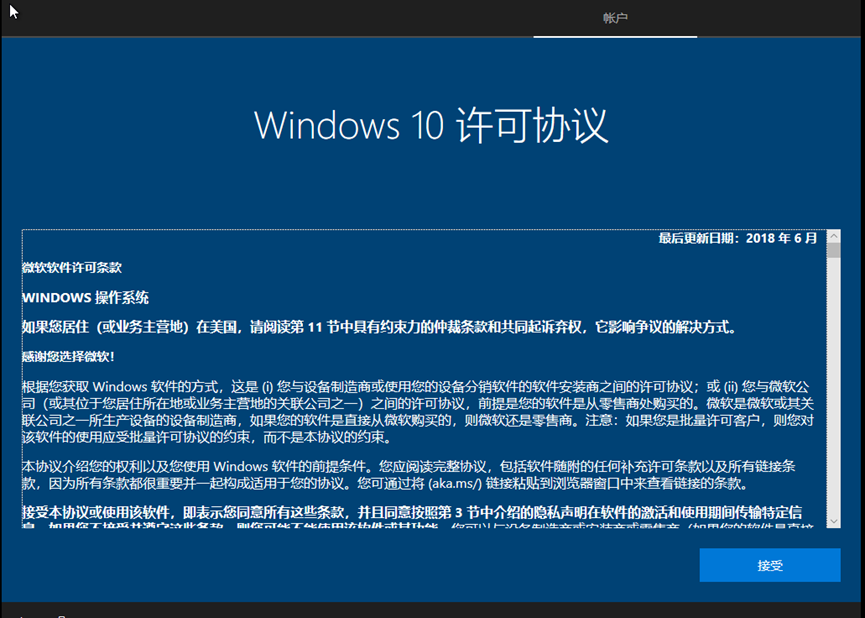This screenshot has width=865, height=618.
Task: Click the paragraph starting 本协议介绍您的权利
Action: [x=409, y=475]
